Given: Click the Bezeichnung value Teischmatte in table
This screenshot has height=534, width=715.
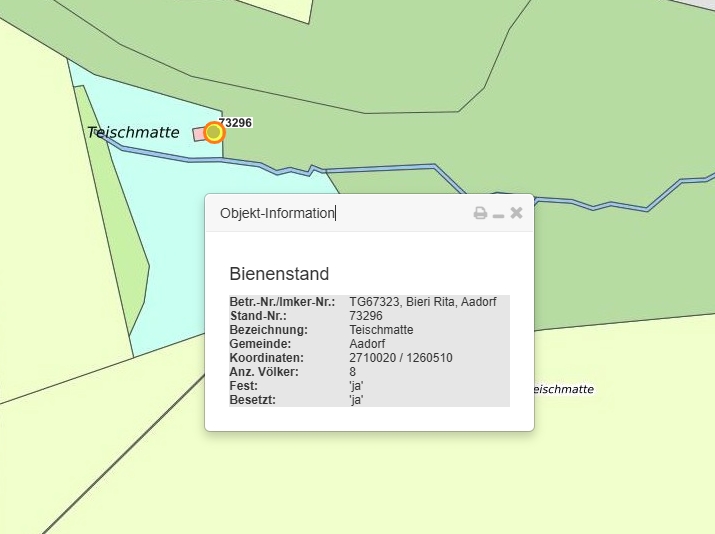Looking at the screenshot, I should [x=381, y=329].
